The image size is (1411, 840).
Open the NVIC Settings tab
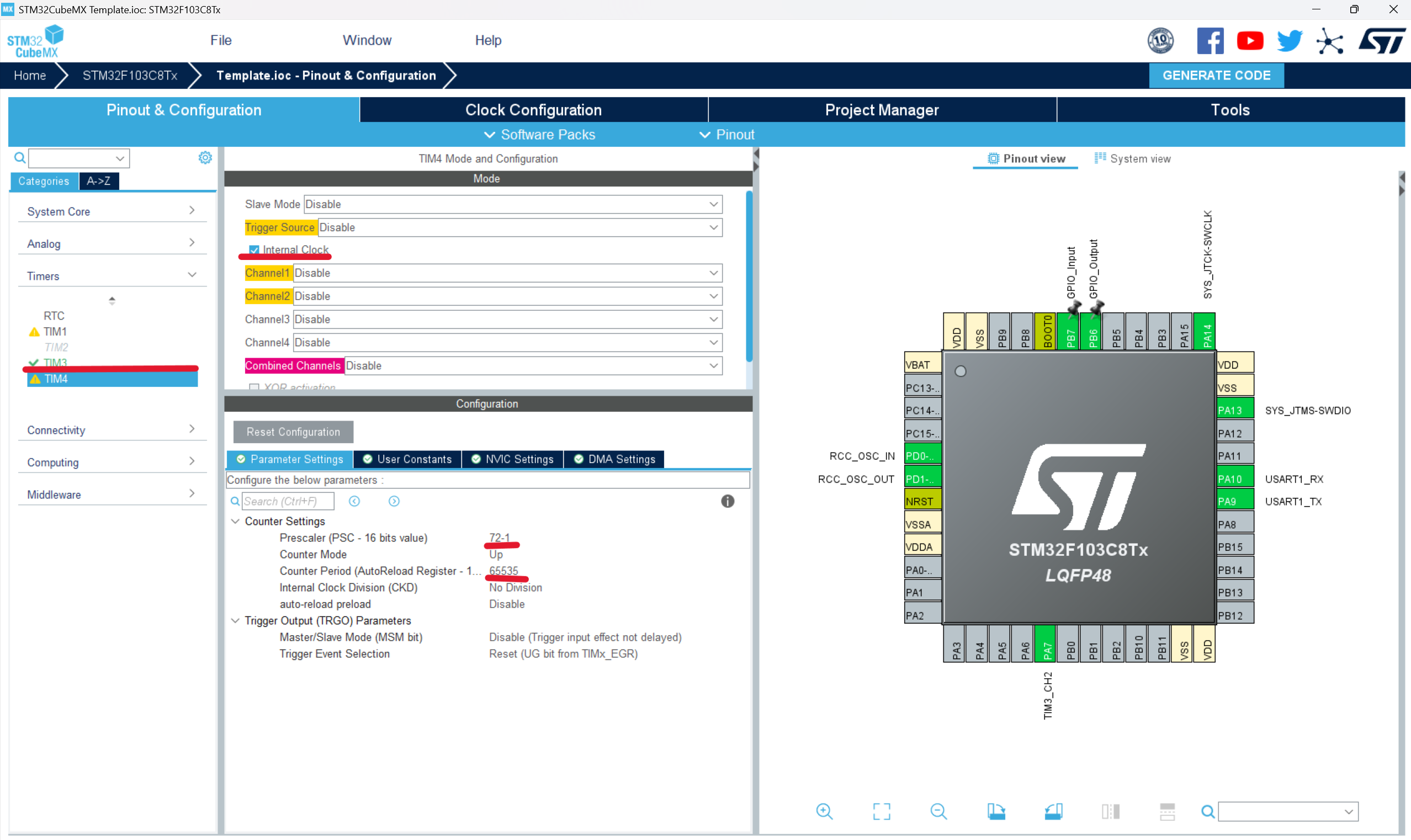513,459
